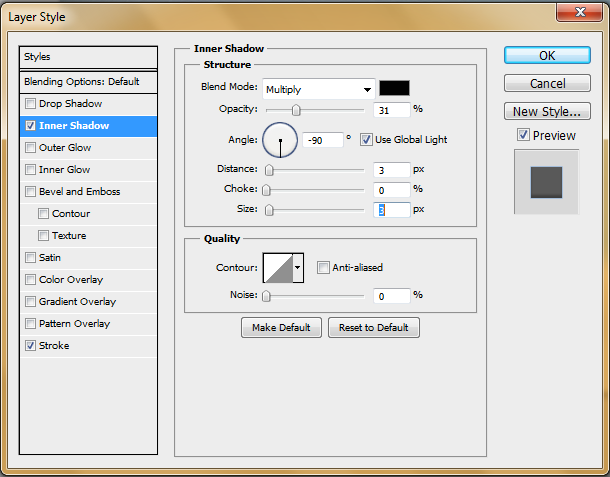Open the Blend Mode dropdown
Screen dimensions: 610x477
[x=319, y=89]
